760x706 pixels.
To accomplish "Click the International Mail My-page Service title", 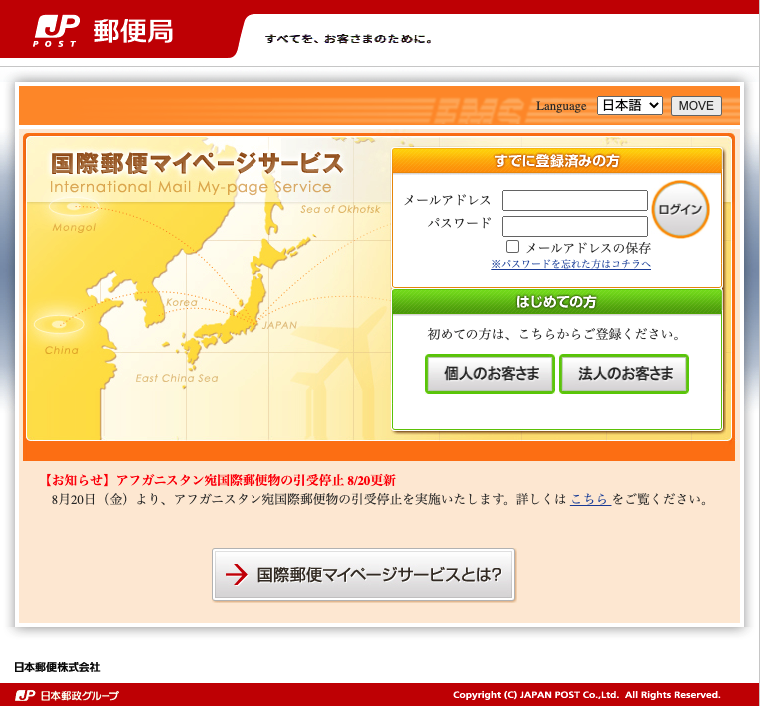I will (x=190, y=187).
